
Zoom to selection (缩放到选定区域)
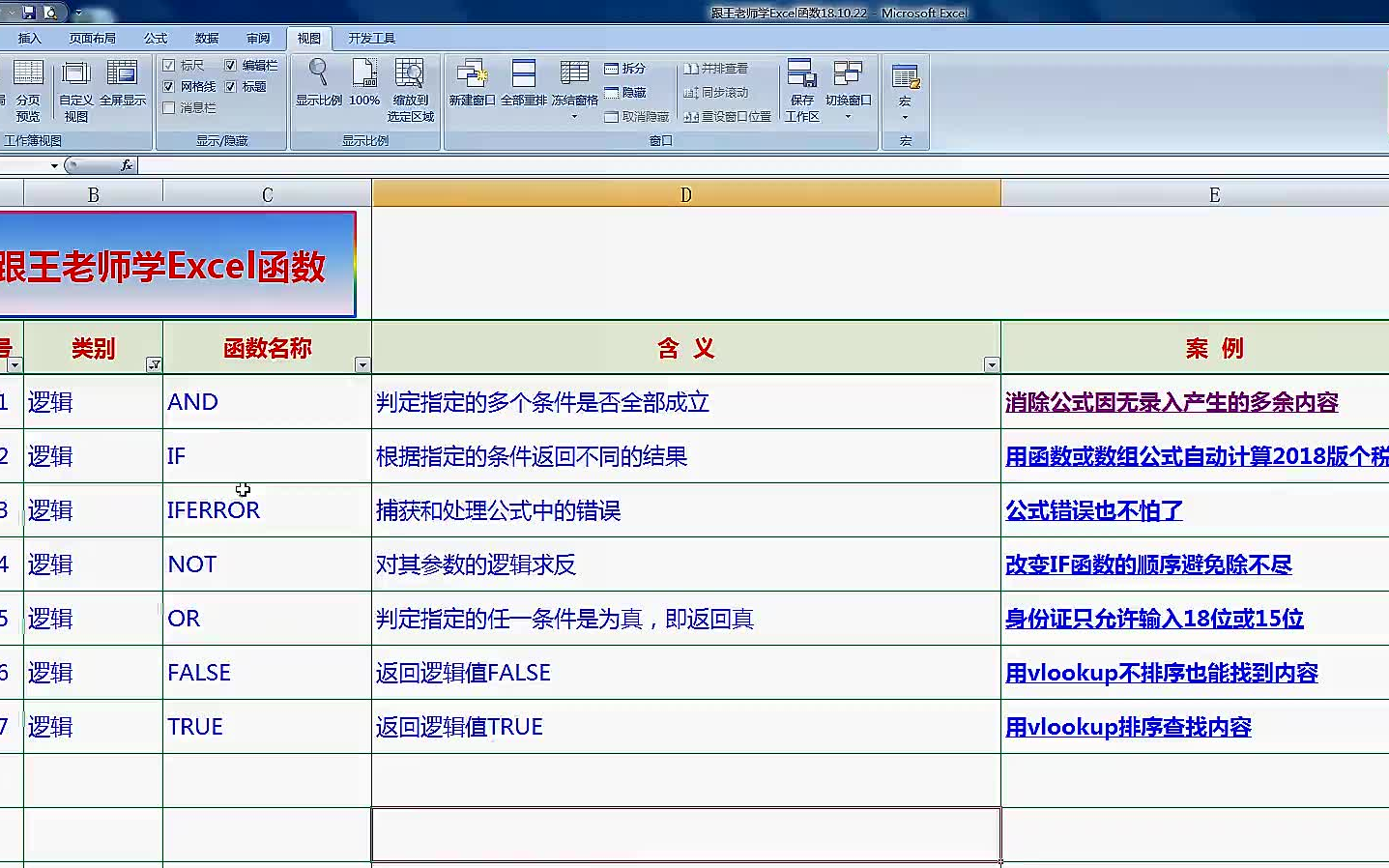tap(410, 90)
